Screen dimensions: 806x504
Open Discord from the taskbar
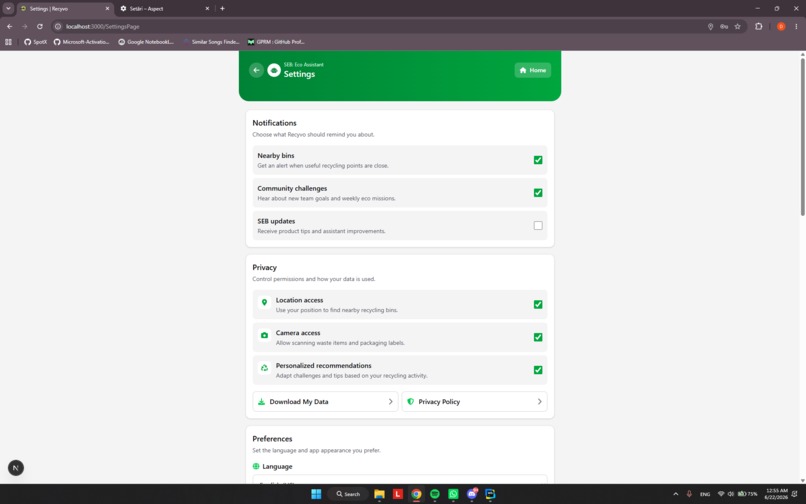(471, 494)
